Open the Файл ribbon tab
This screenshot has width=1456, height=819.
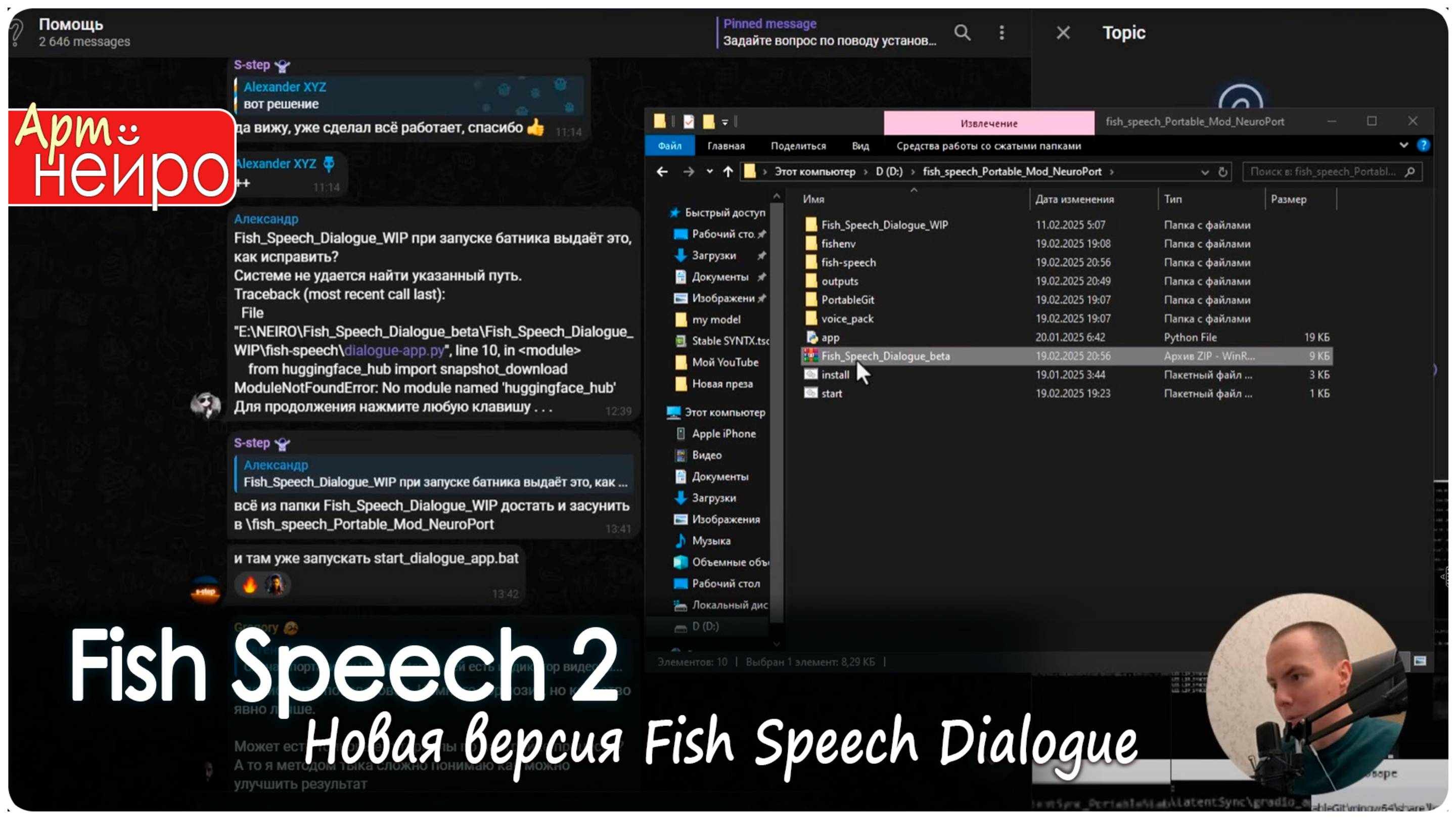[669, 146]
